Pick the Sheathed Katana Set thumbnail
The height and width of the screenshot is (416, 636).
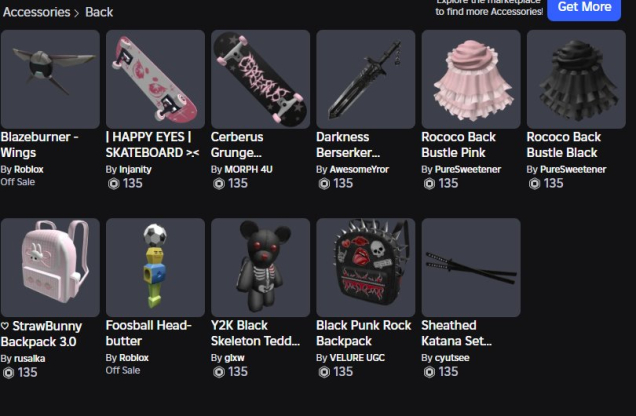point(471,268)
